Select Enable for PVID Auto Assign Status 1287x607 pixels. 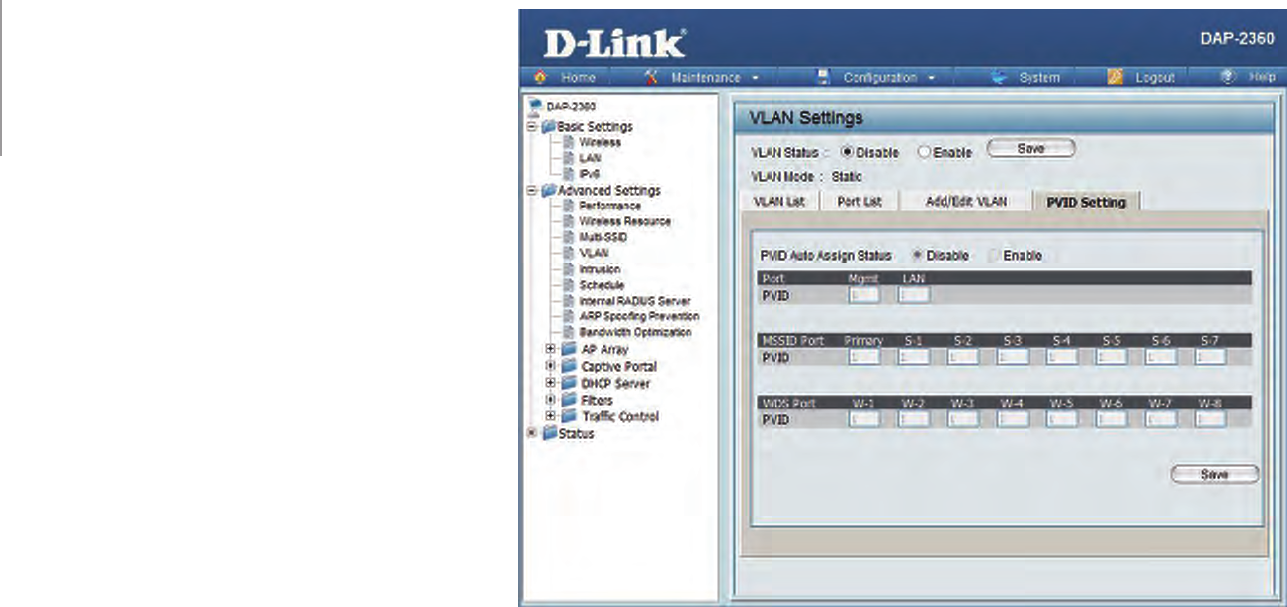(993, 255)
